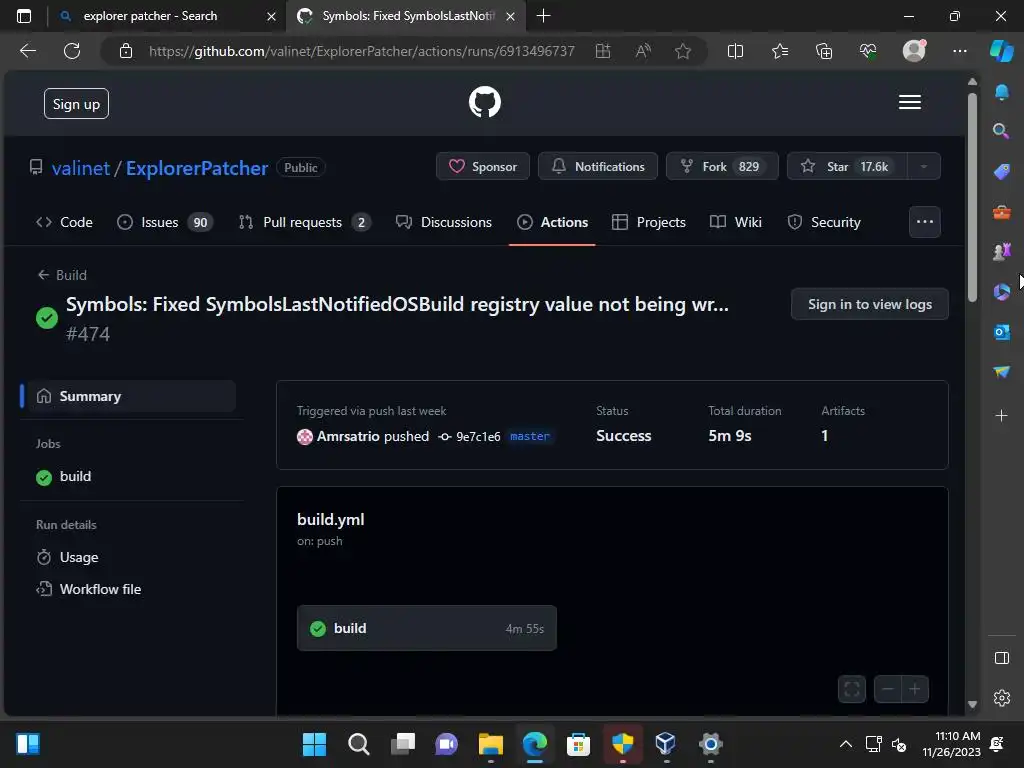The image size is (1024, 768).
Task: Open sidebar Drop paper-plane icon
Action: point(1002,372)
